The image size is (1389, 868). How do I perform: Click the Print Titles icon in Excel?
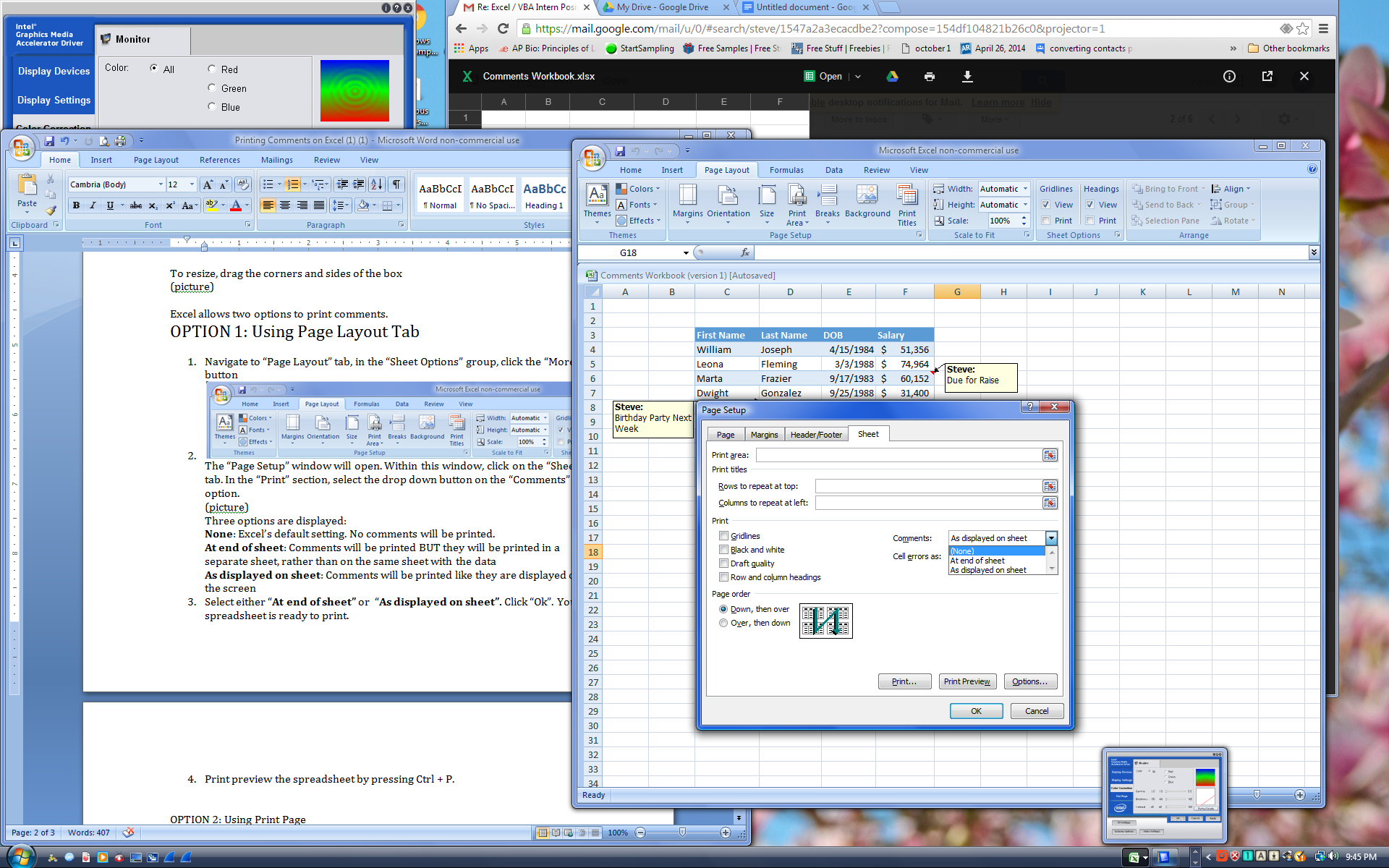pos(907,204)
